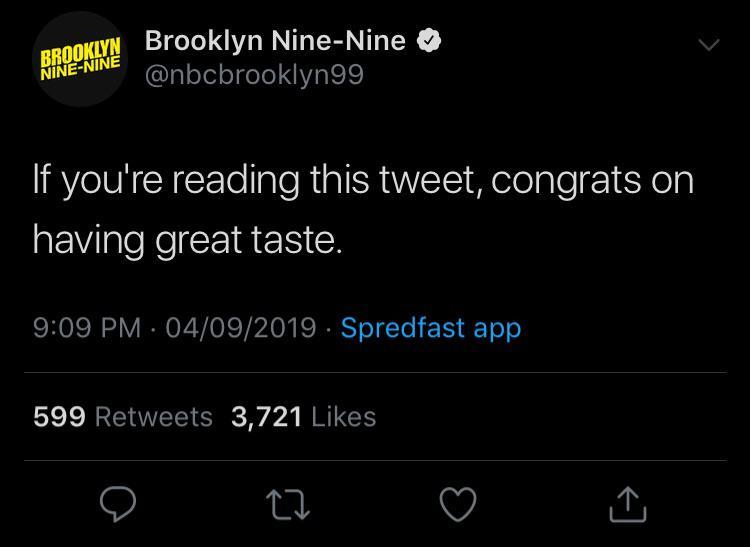Open the Brooklyn Nine-Nine display name

click(x=275, y=41)
